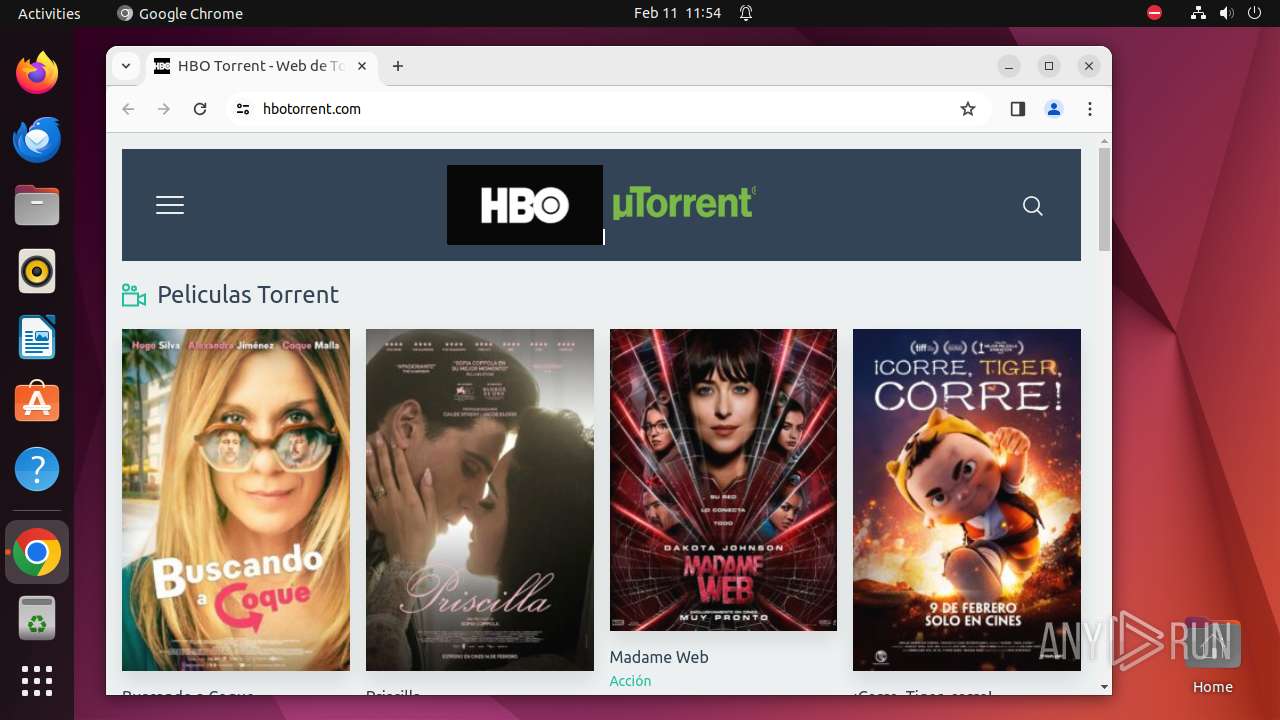1280x720 pixels.
Task: Click the Peliculas Torrent camera icon
Action: click(x=134, y=295)
